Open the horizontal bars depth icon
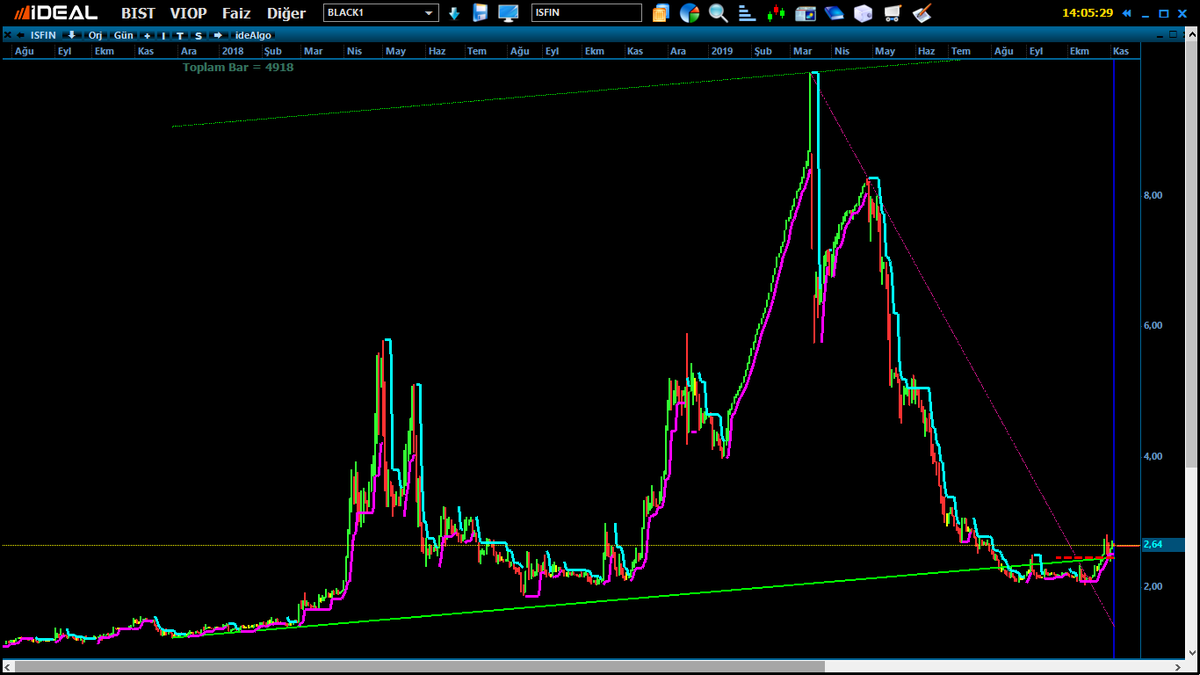Image resolution: width=1200 pixels, height=675 pixels. pos(747,13)
